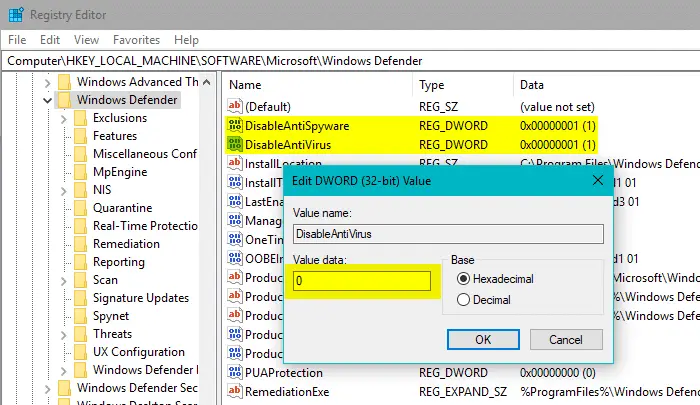Expand the Threats subkey
Viewport: 700px width, 405px height.
64,335
